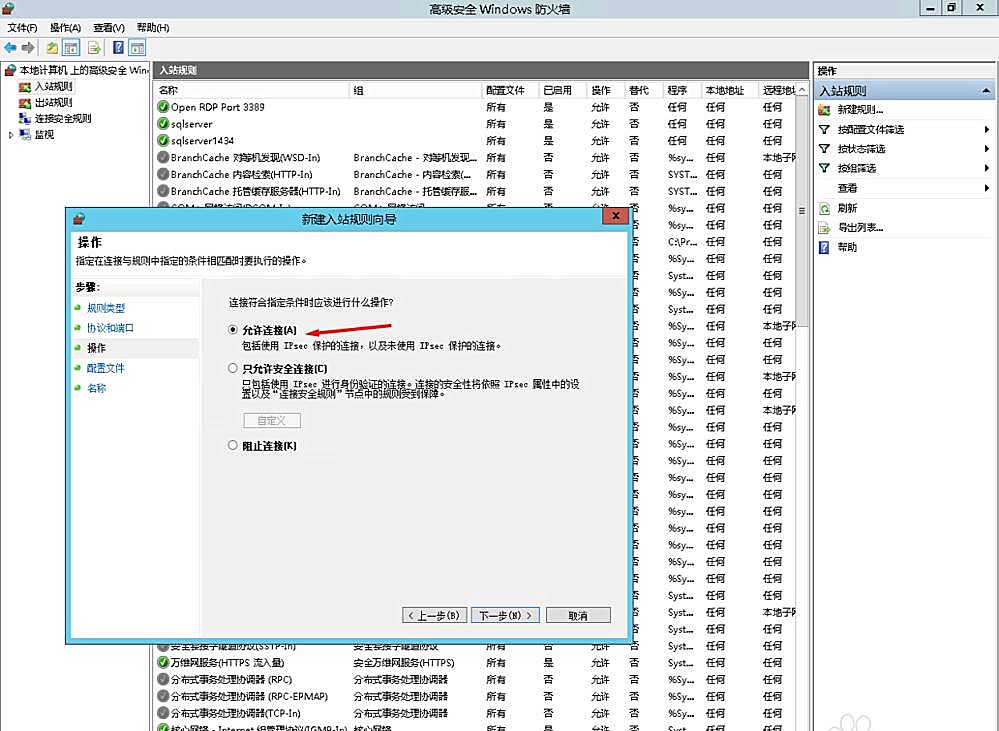Click the Show/Hide action pane icon
Screen dimensions: 999x731
[x=137, y=48]
